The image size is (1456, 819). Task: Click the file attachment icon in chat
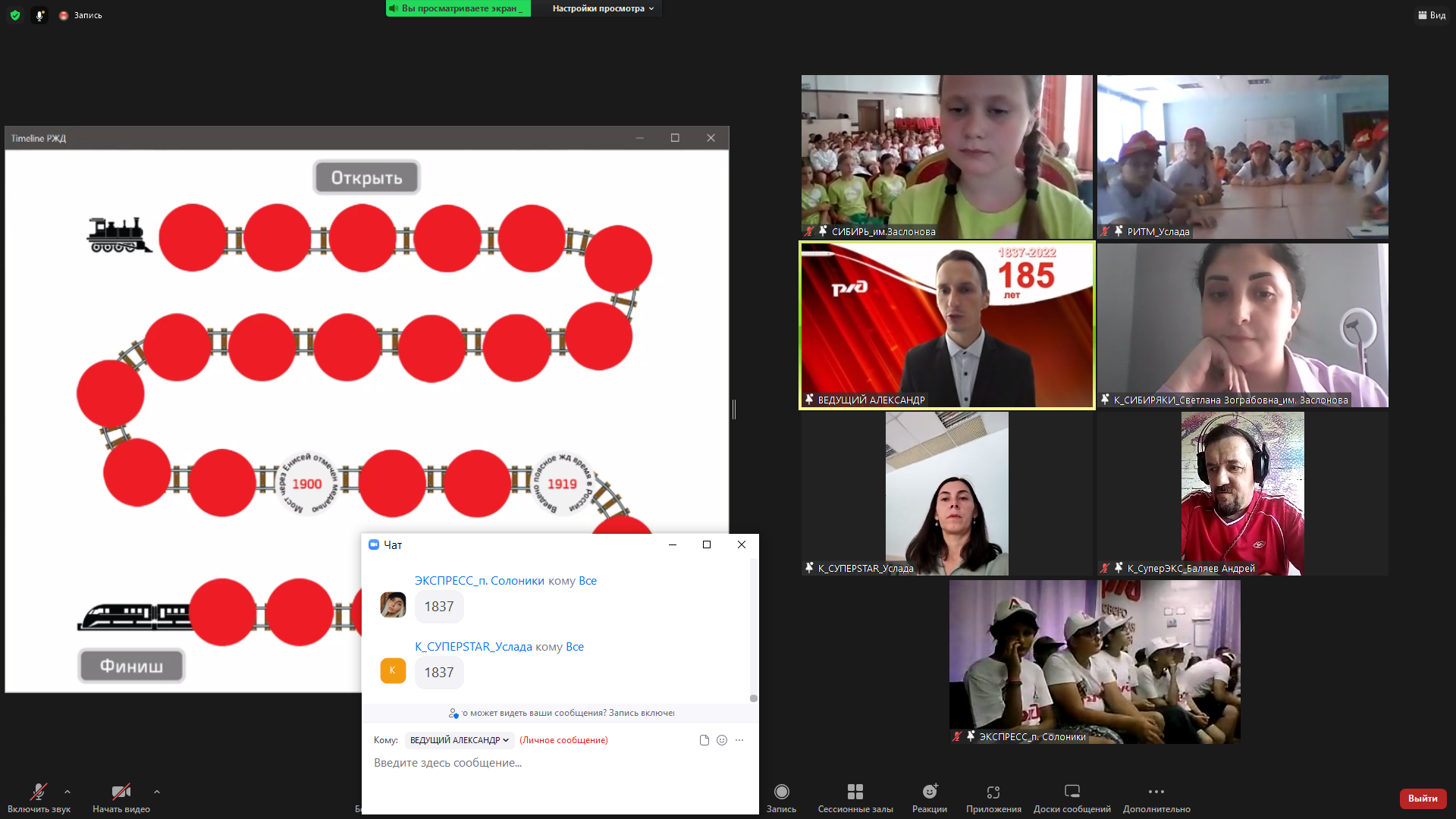704,740
